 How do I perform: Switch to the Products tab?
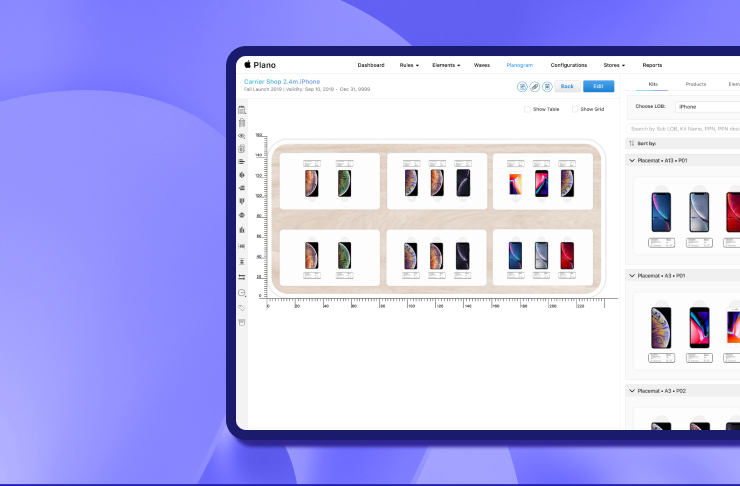696,84
